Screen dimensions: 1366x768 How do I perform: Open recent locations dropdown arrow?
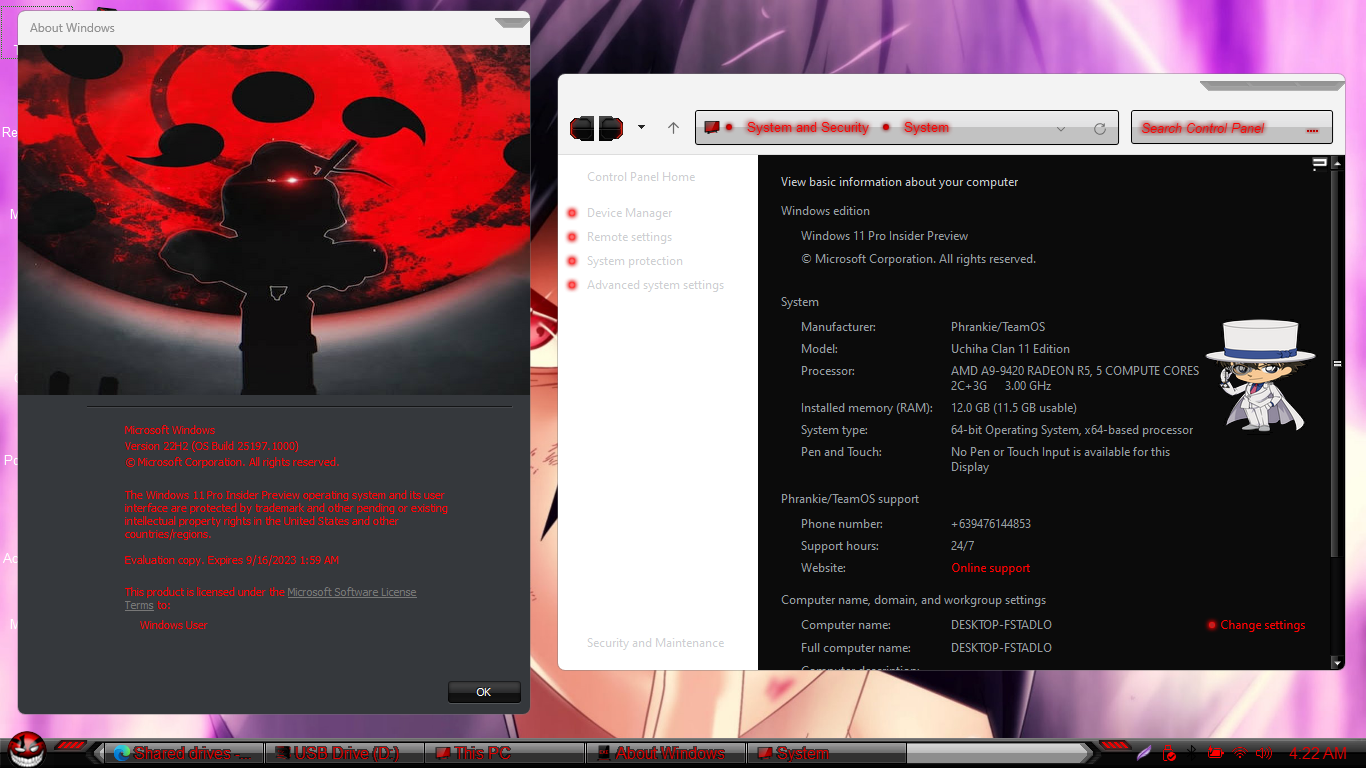(641, 128)
